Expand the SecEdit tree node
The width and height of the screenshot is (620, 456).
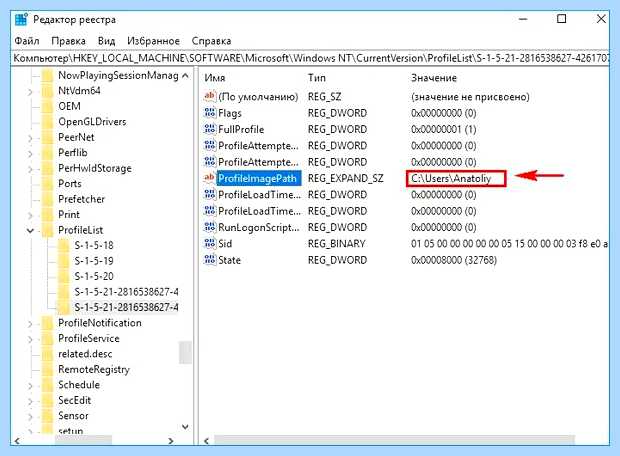[x=30, y=401]
